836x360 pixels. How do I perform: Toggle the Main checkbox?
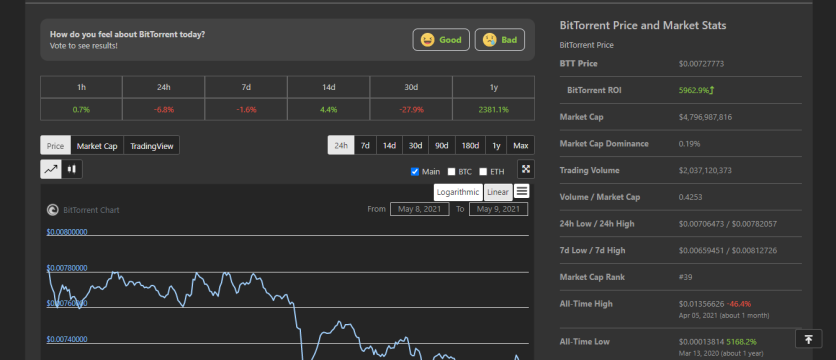point(415,172)
